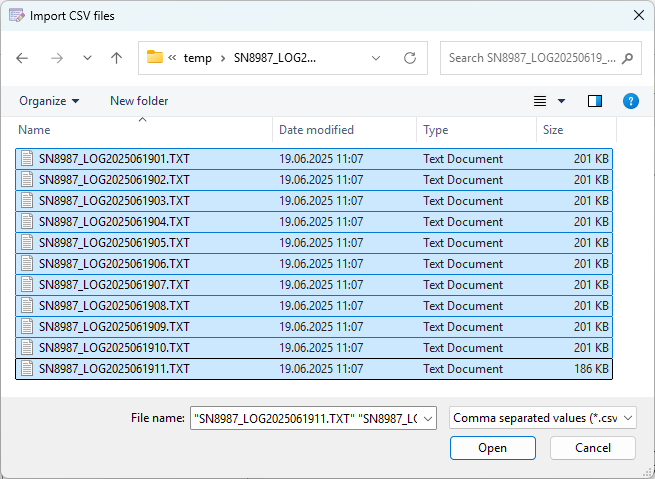Open view options dropdown arrow
This screenshot has width=655, height=479.
(561, 101)
